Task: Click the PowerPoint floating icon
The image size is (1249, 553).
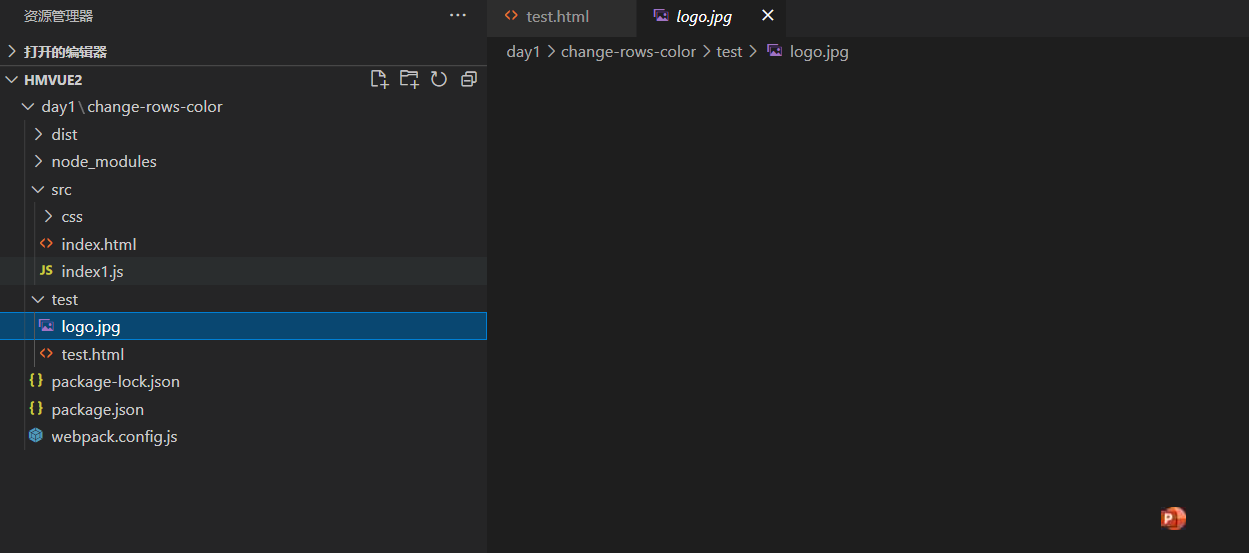Action: [x=1173, y=518]
